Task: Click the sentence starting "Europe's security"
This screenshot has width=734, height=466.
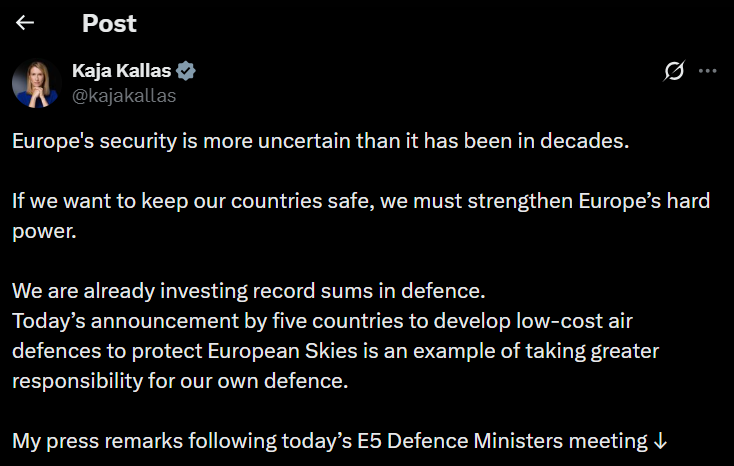Action: (x=320, y=141)
